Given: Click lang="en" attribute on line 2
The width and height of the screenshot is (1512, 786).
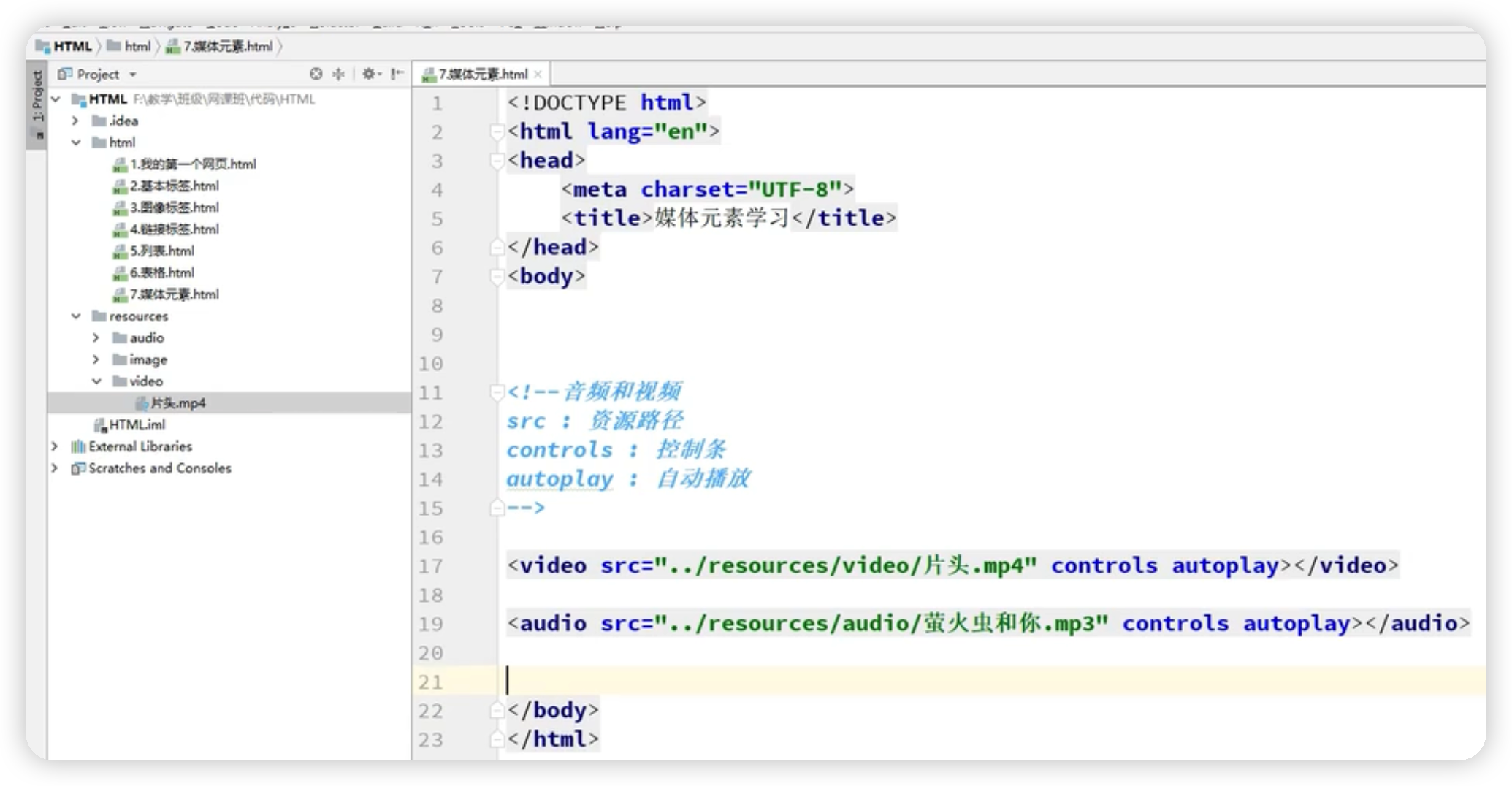Looking at the screenshot, I should [648, 131].
